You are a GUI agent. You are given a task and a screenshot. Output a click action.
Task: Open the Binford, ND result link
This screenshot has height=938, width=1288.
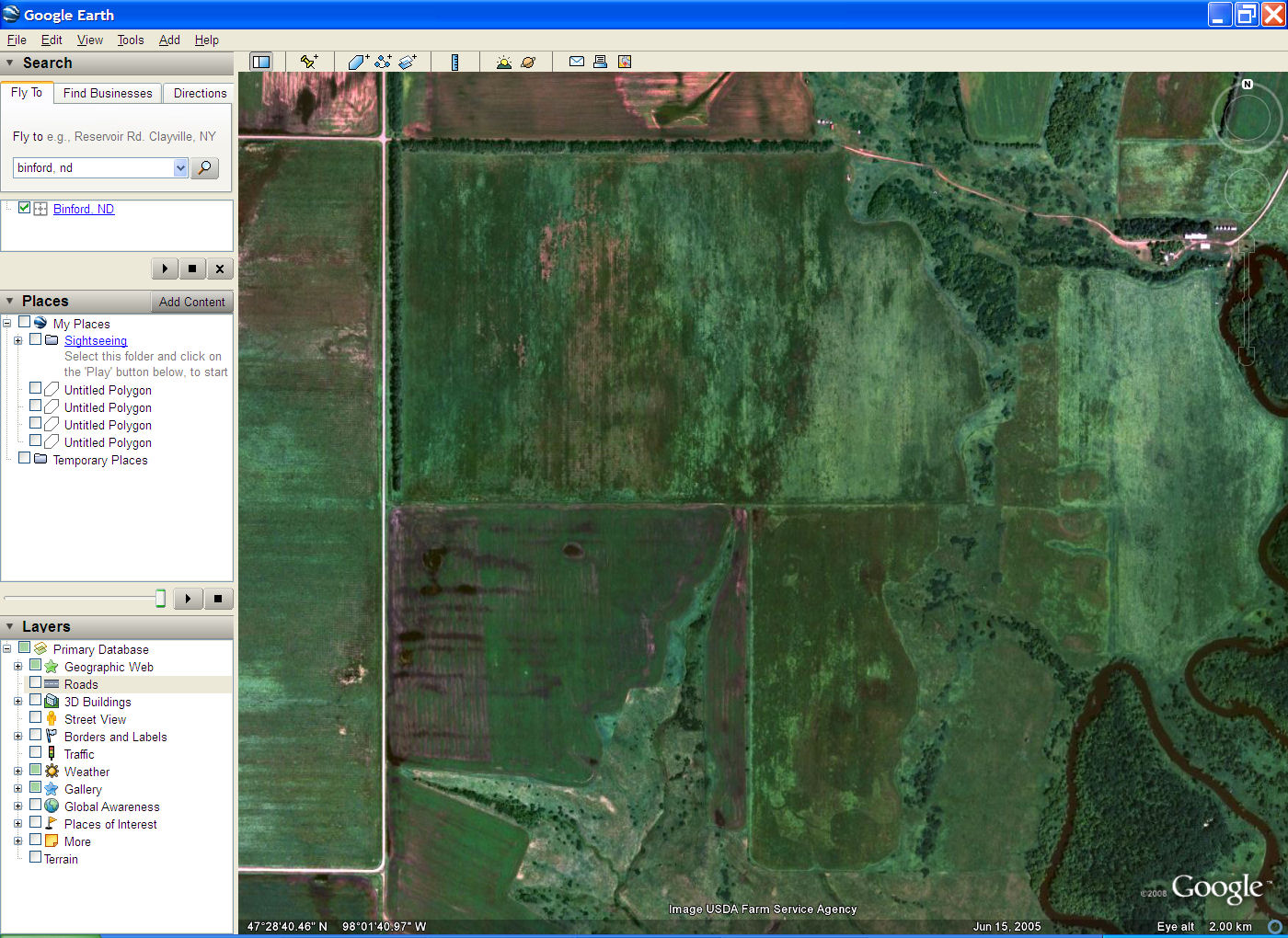click(x=84, y=209)
